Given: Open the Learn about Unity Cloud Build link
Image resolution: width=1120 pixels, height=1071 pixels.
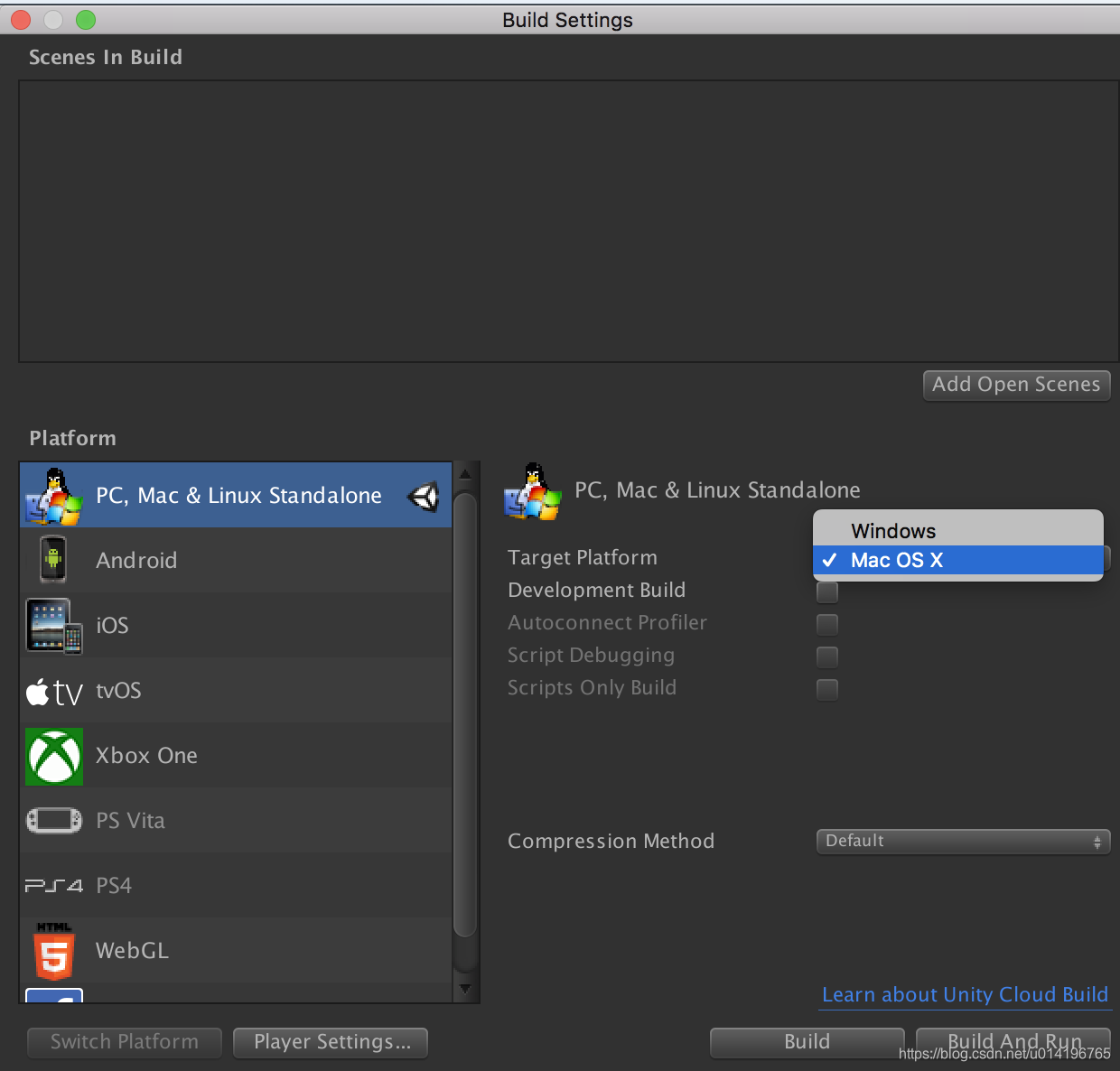Looking at the screenshot, I should click(x=965, y=995).
